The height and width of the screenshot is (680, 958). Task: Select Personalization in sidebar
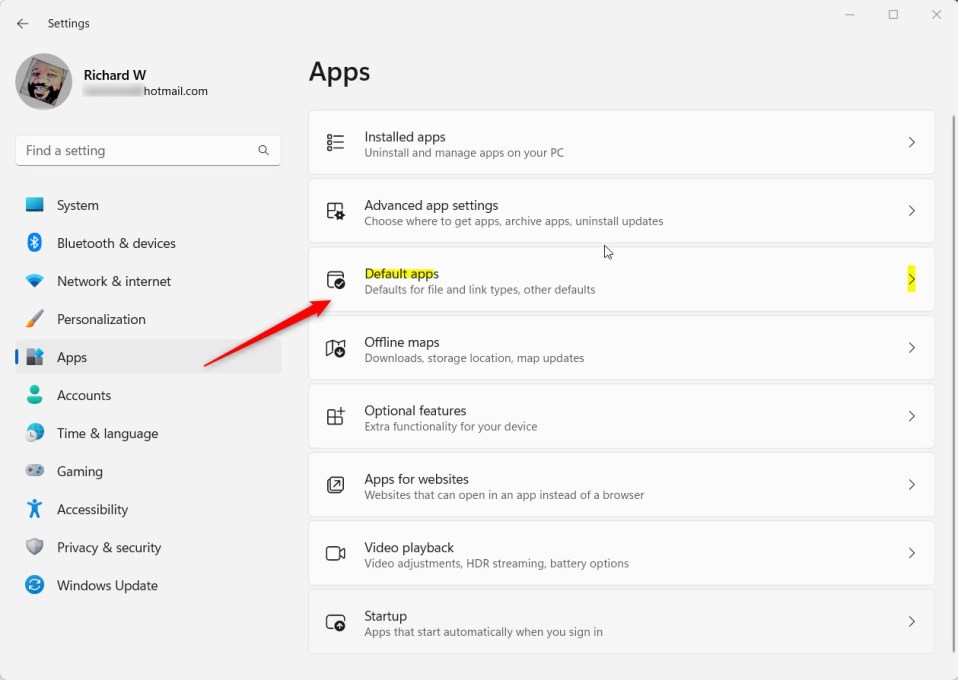148,319
